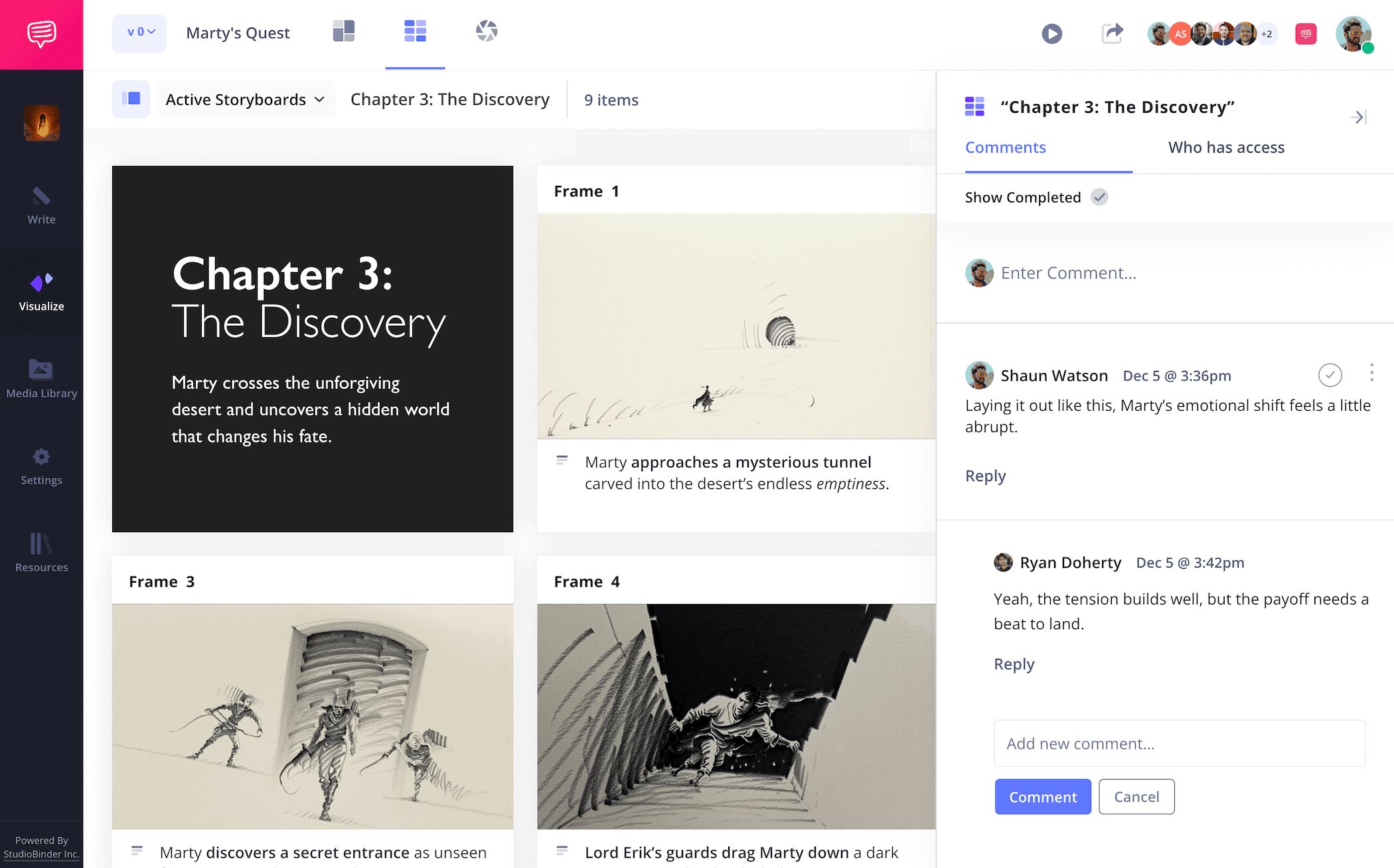
Task: Switch to the Who has access tab
Action: pyautogui.click(x=1225, y=147)
